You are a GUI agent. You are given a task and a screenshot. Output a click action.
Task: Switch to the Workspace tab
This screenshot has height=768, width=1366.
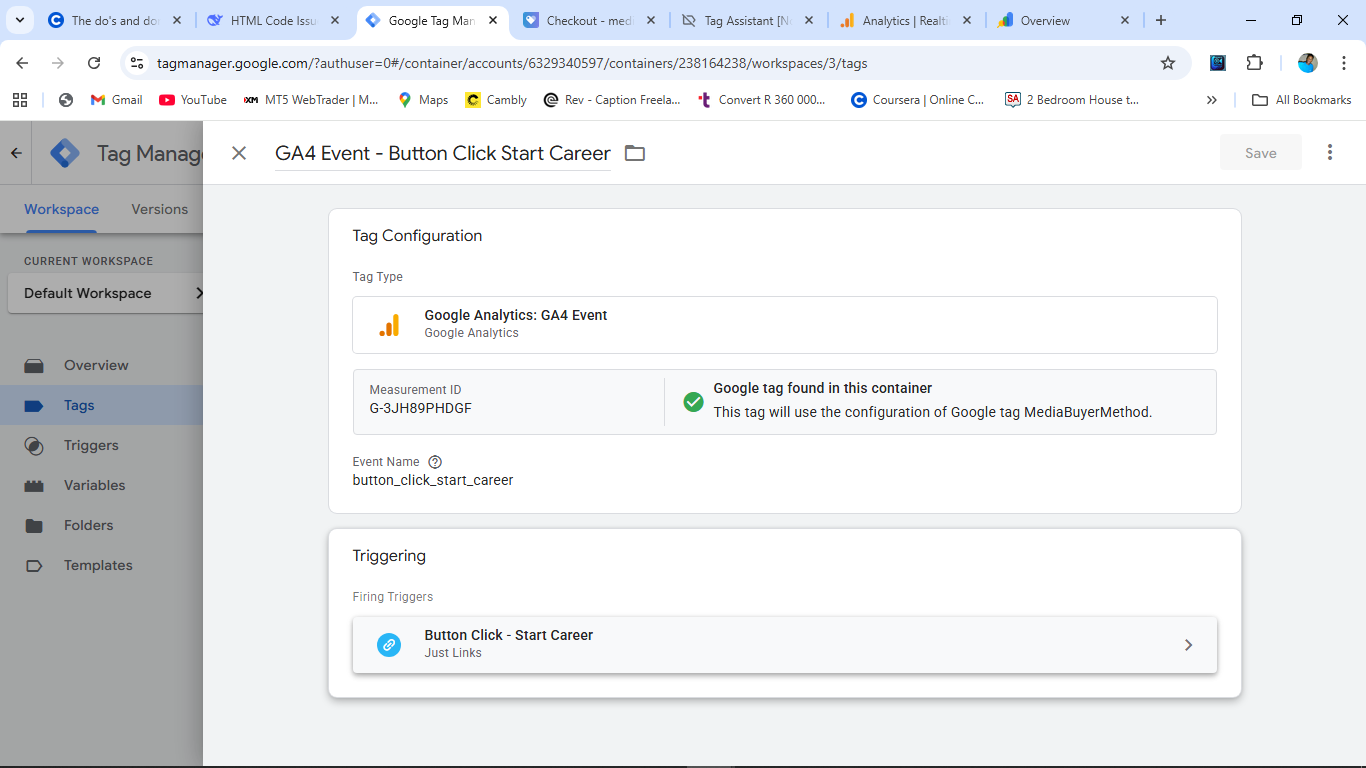coord(62,209)
